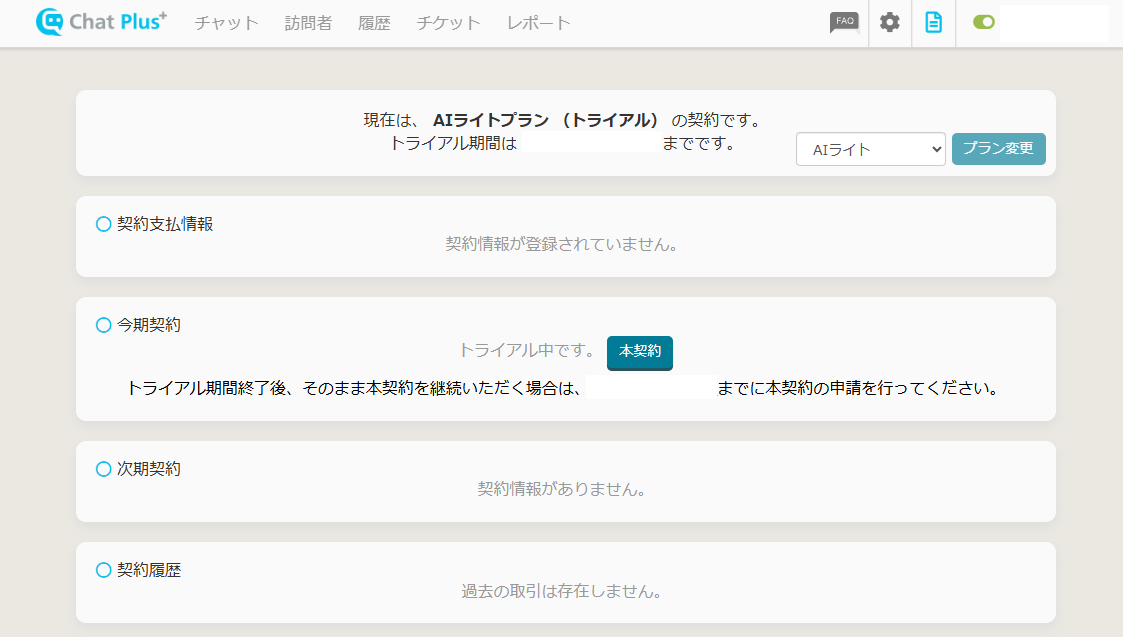Open the AIライト plan dropdown
Image resolution: width=1123 pixels, height=637 pixels.
click(870, 150)
